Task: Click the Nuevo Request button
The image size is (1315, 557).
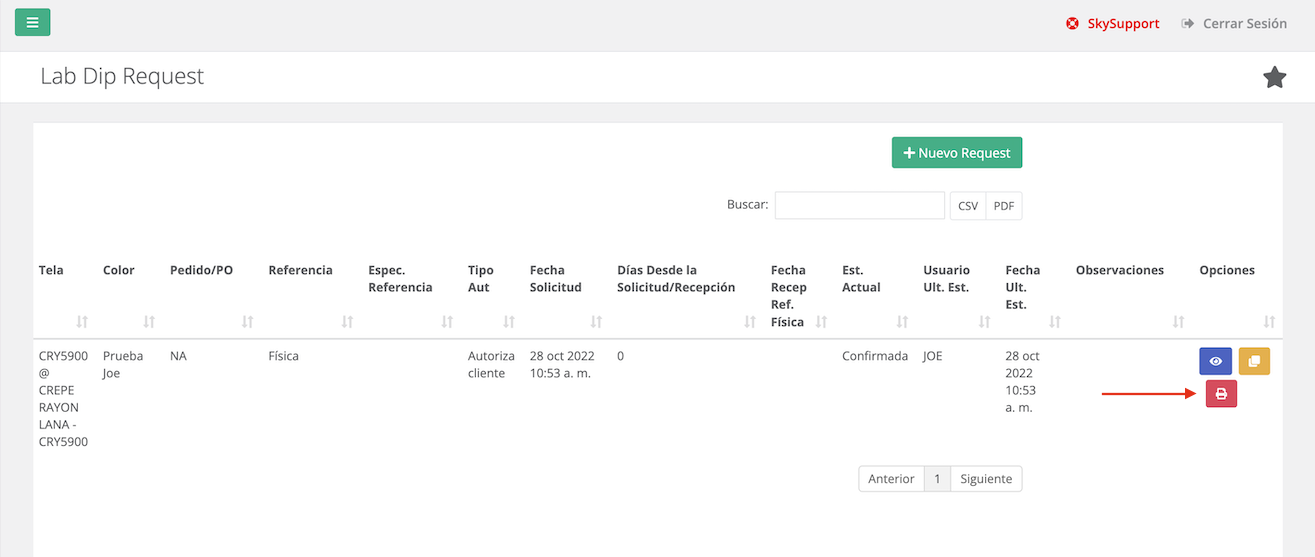Action: 956,153
